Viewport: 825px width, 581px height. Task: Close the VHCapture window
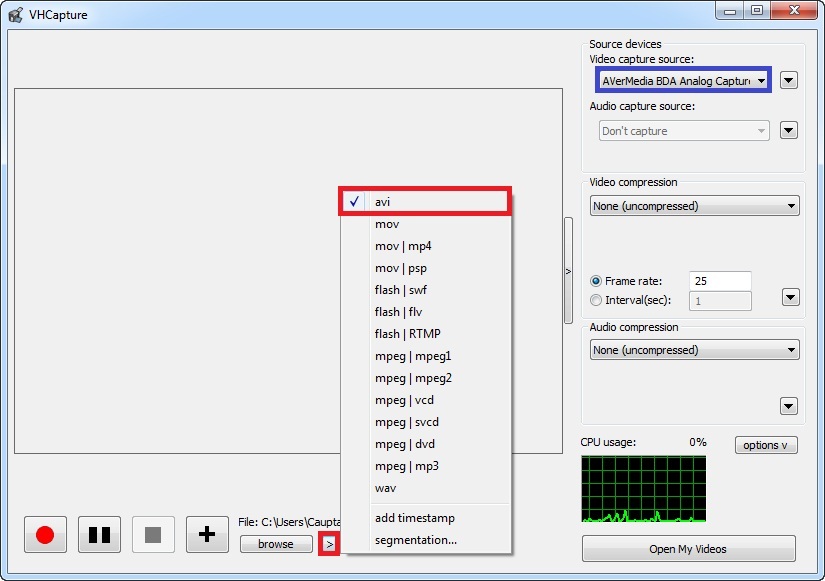(x=794, y=11)
